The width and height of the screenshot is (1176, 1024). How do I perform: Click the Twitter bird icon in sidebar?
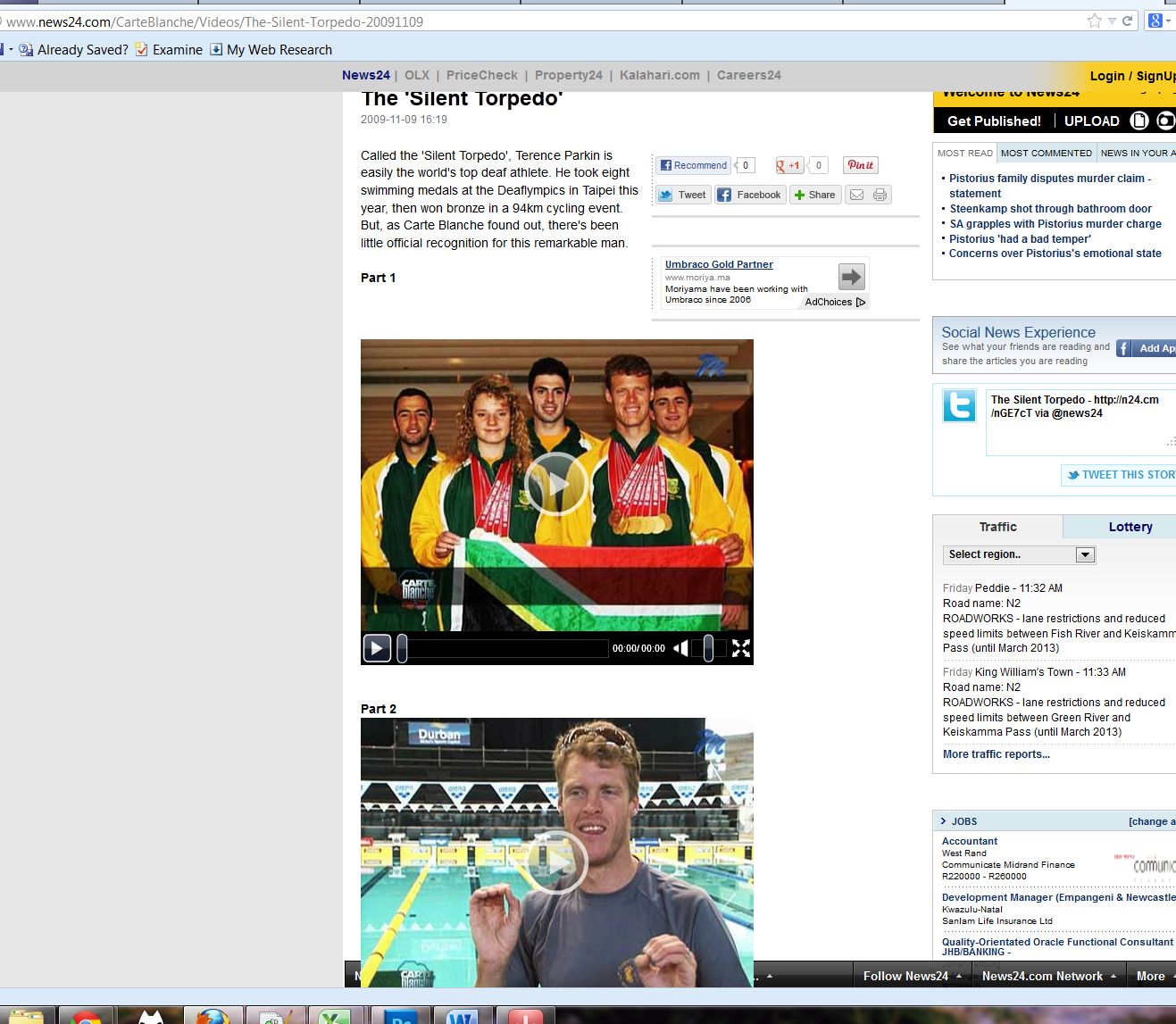pyautogui.click(x=959, y=406)
